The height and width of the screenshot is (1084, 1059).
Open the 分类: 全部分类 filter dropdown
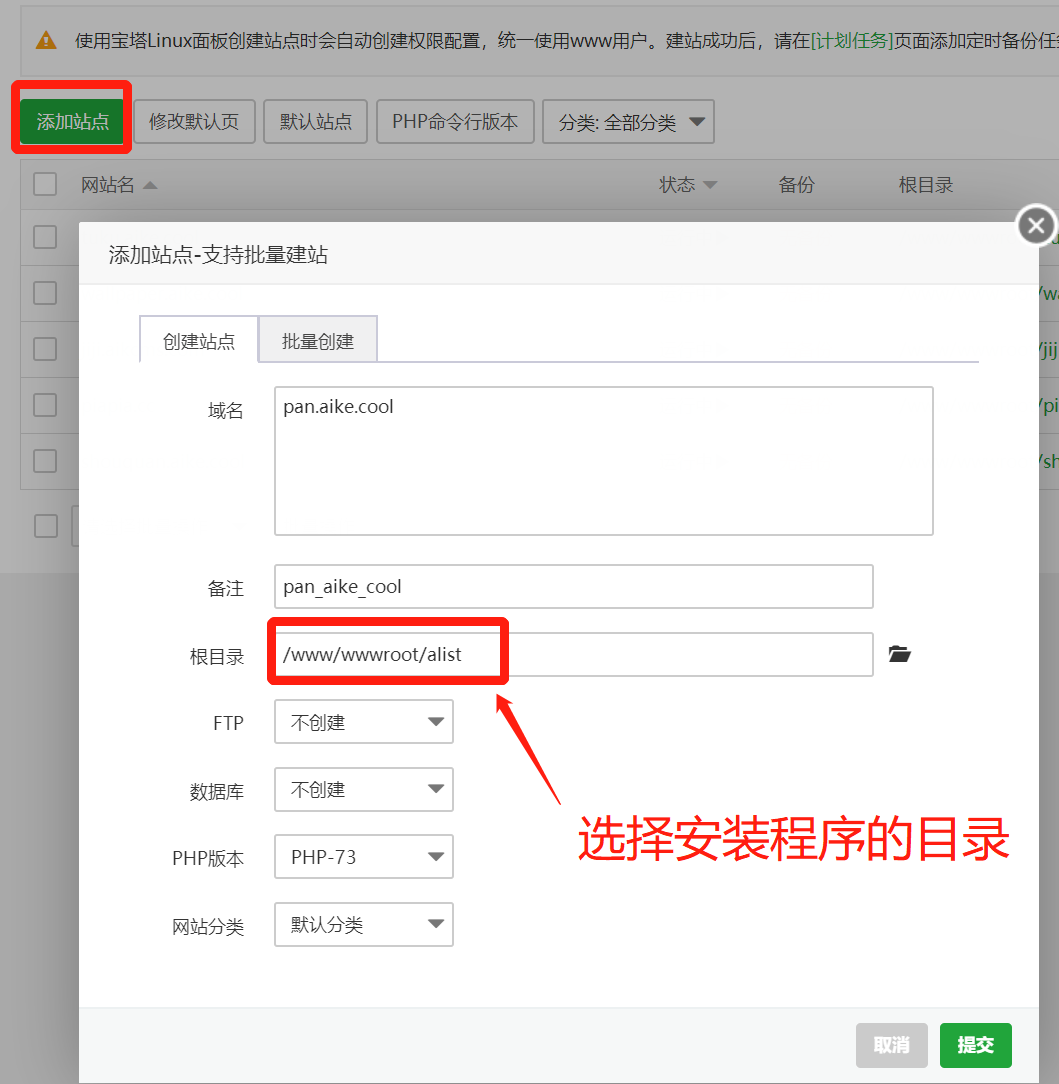(628, 123)
